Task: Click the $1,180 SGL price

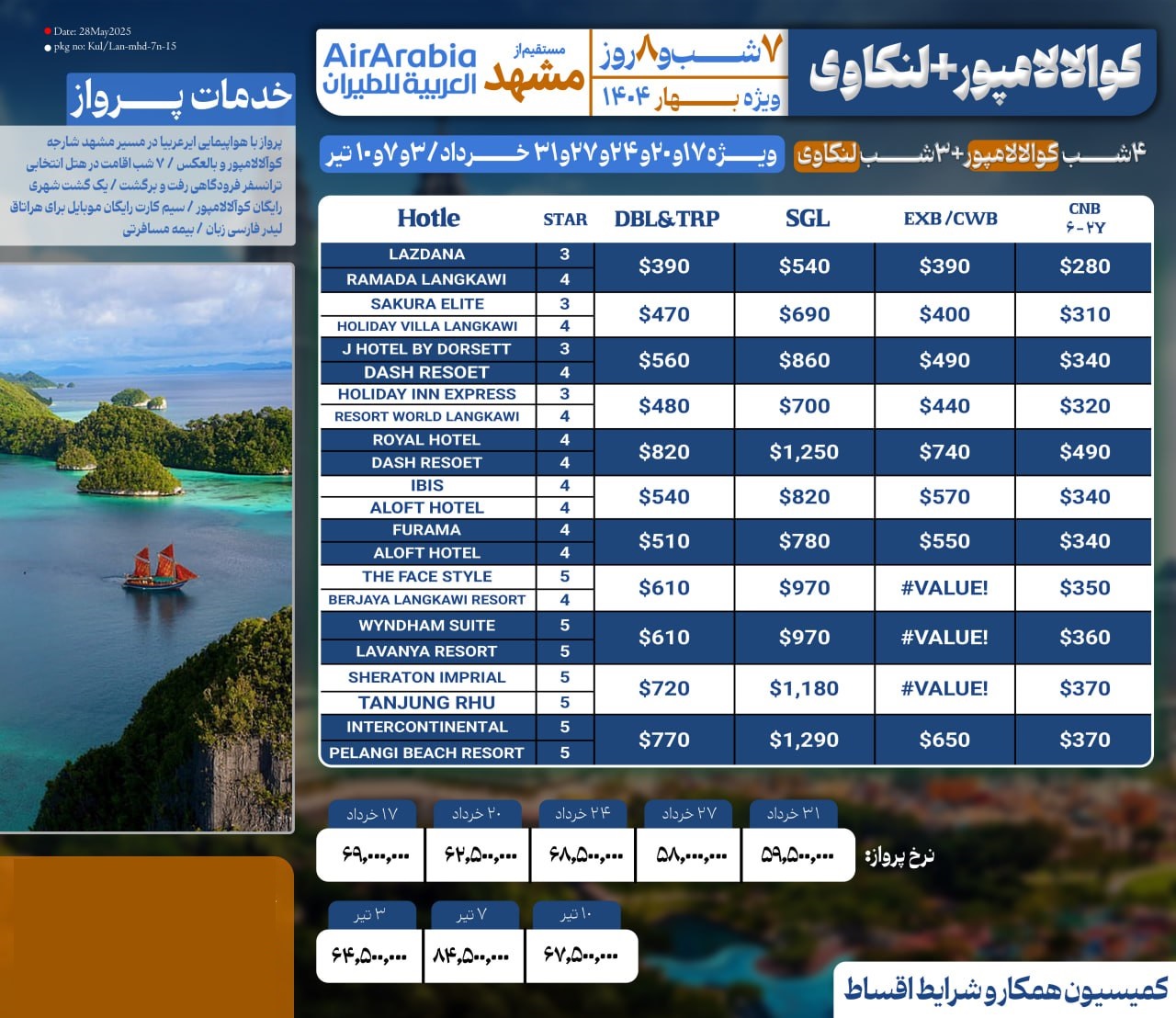Action: 805,689
